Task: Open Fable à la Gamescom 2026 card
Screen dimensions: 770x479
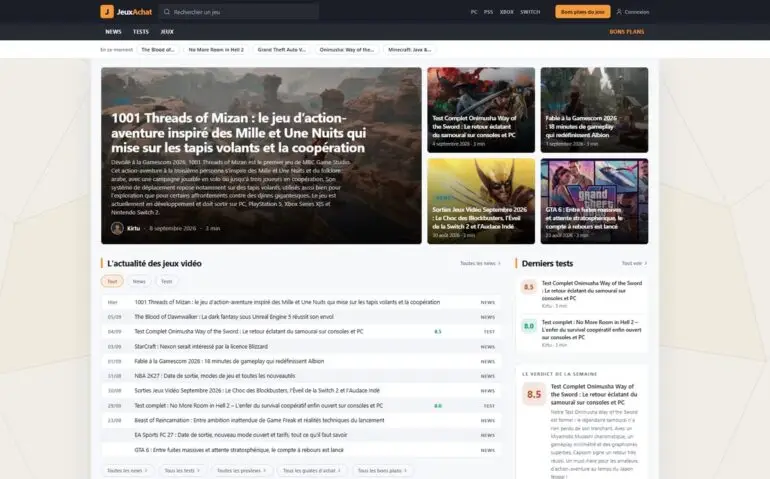Action: (594, 110)
